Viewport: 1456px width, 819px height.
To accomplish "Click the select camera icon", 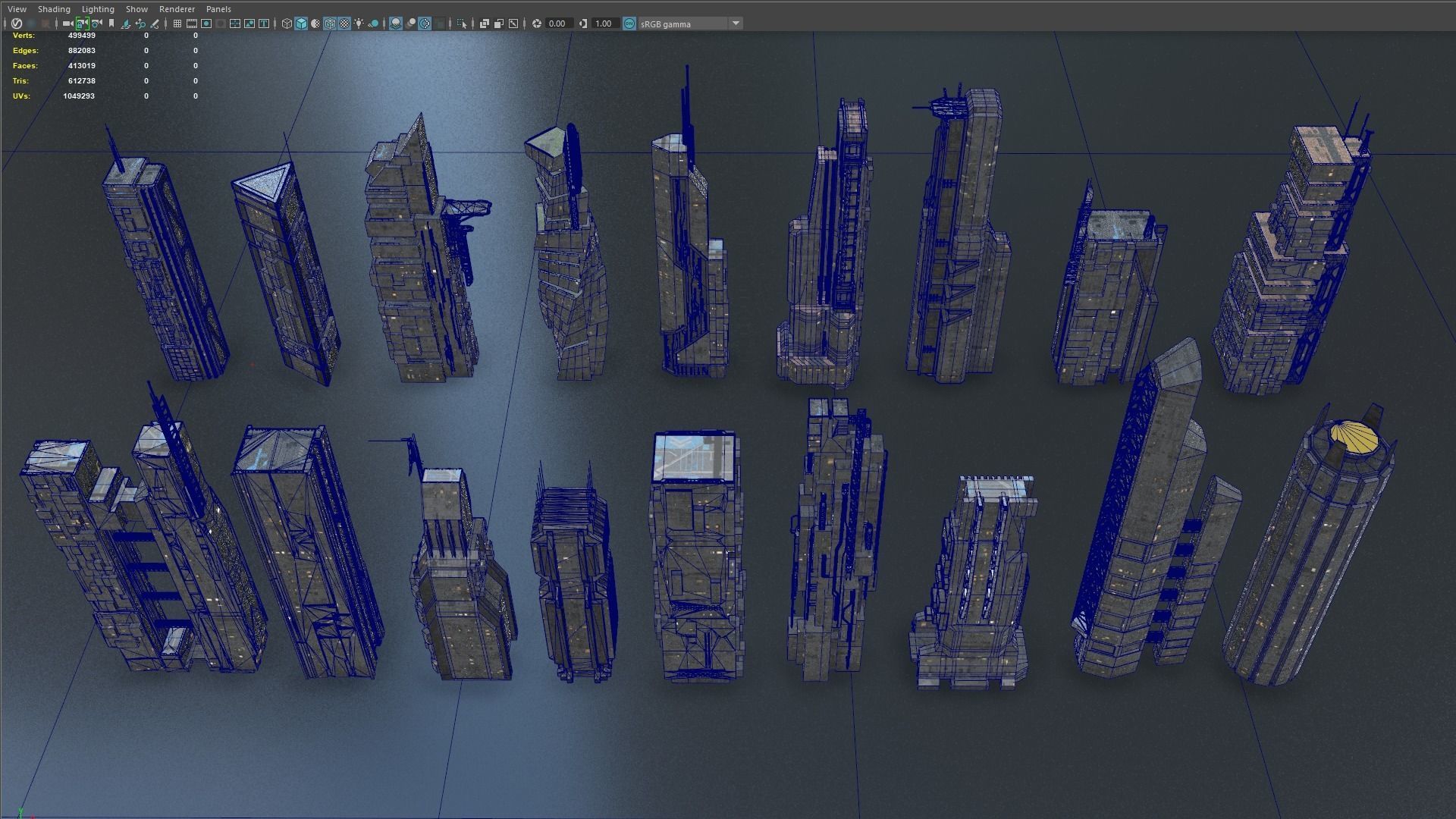I will (x=67, y=24).
